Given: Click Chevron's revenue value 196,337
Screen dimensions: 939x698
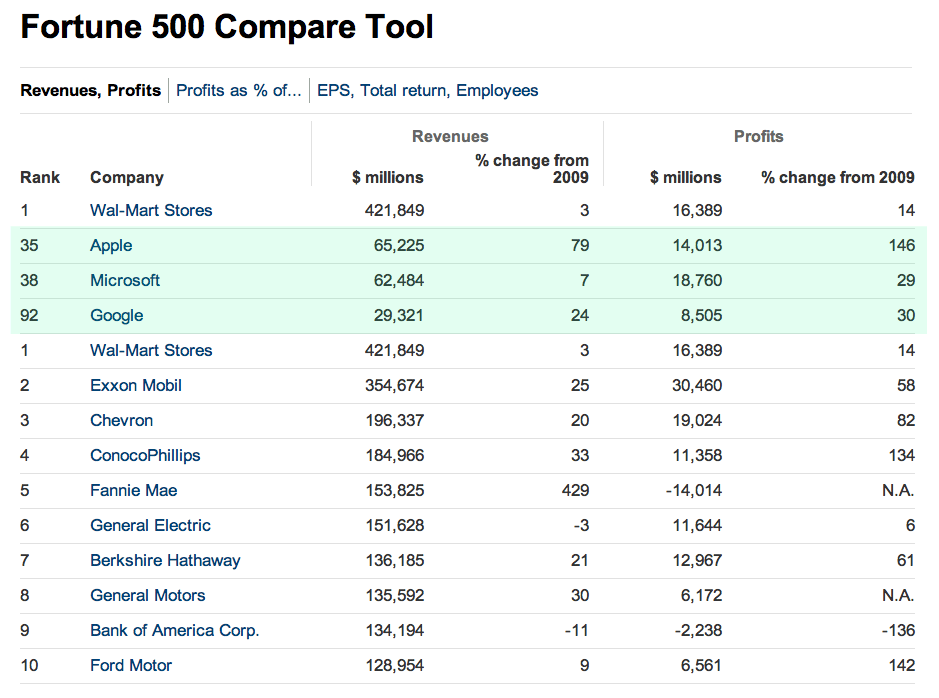Looking at the screenshot, I should coord(395,420).
